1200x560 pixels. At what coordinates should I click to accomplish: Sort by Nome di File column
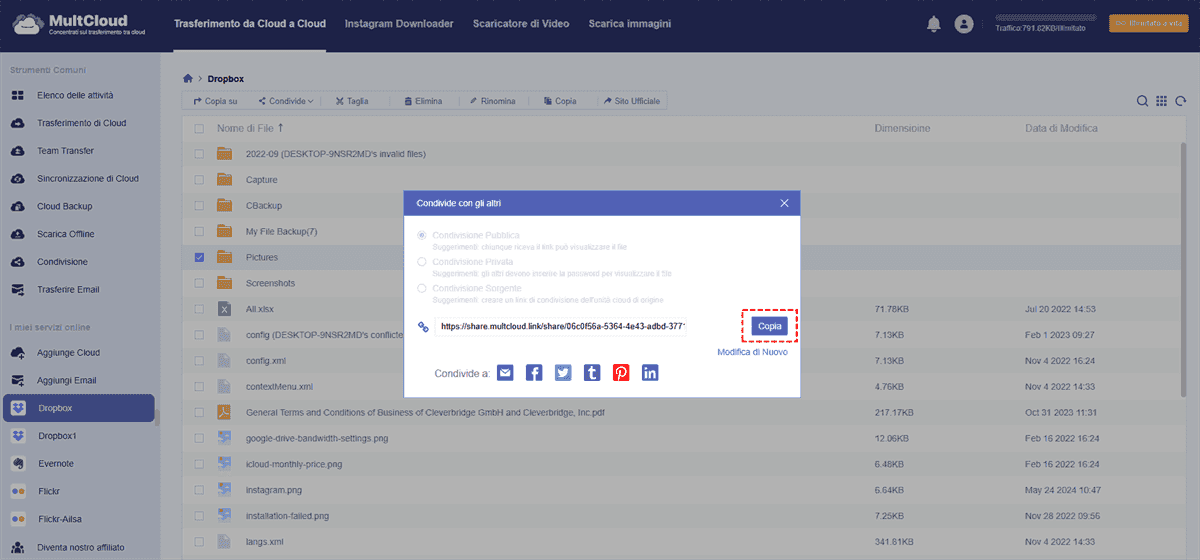pos(250,129)
